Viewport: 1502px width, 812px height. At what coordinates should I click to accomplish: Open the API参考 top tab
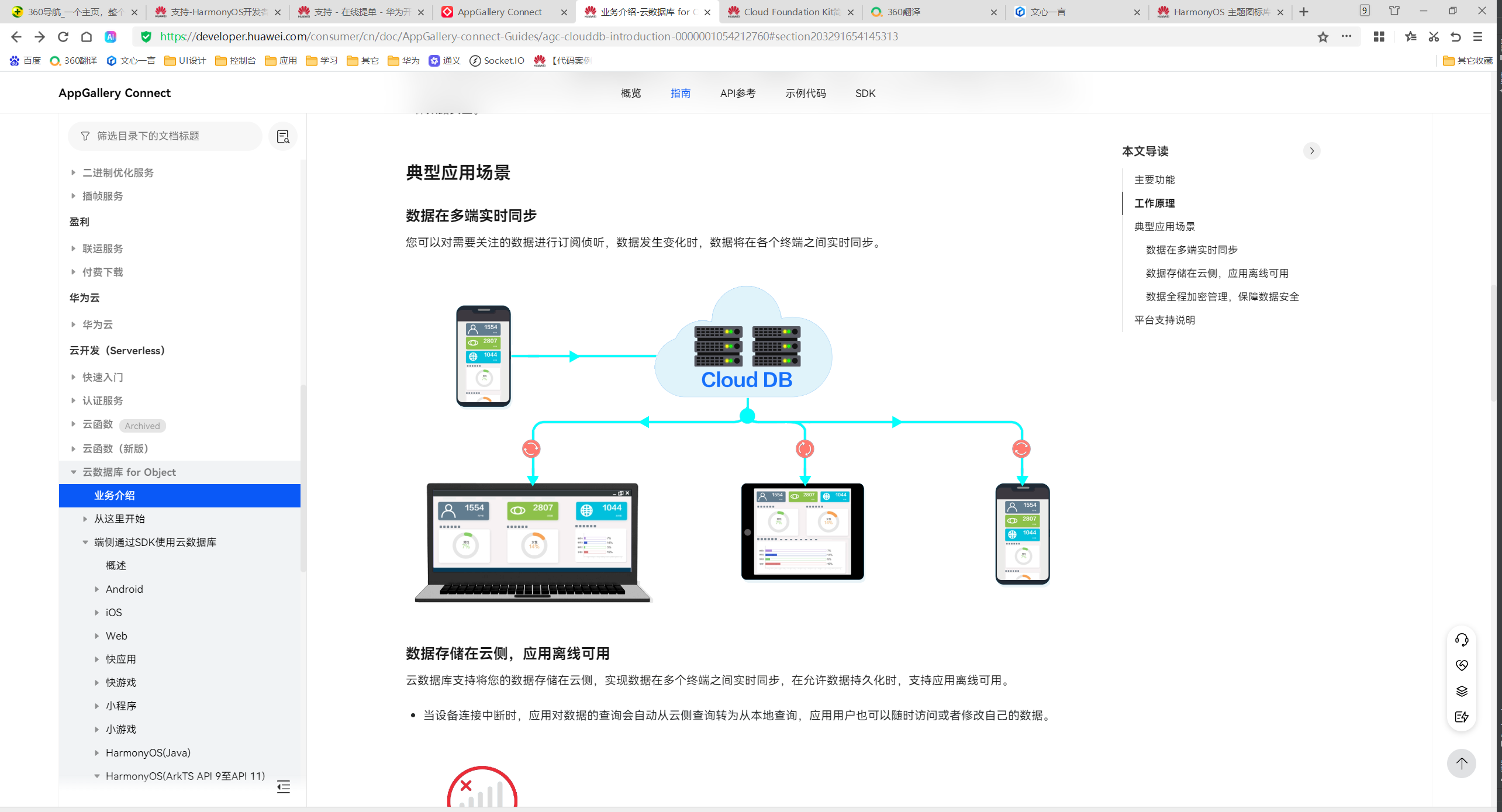coord(738,94)
